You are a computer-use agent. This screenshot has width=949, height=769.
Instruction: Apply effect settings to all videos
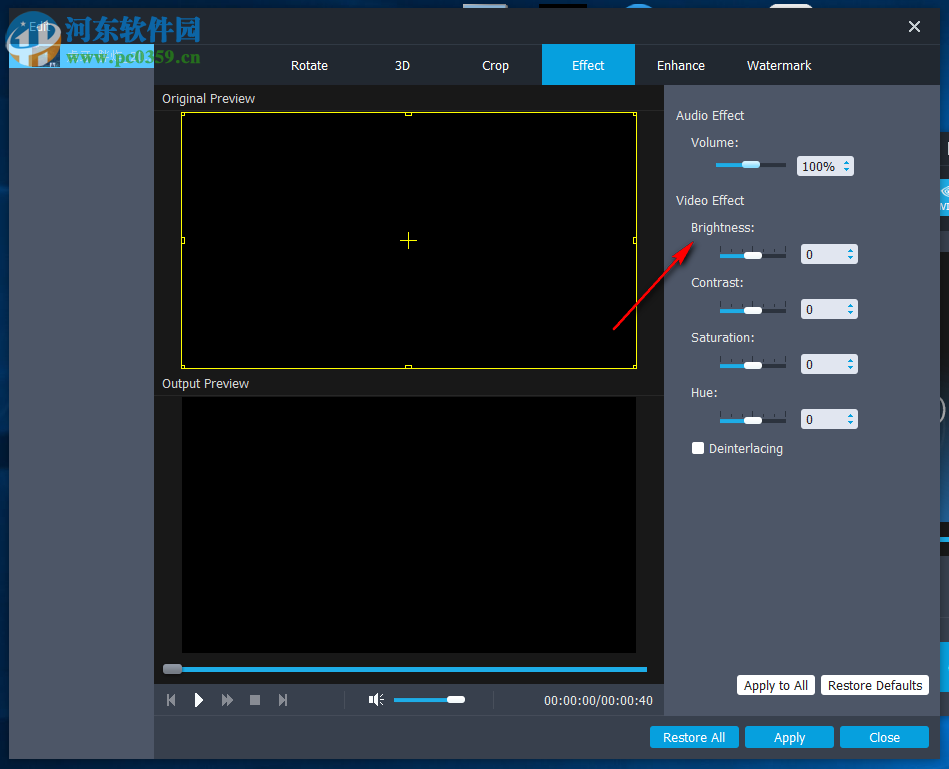(775, 685)
